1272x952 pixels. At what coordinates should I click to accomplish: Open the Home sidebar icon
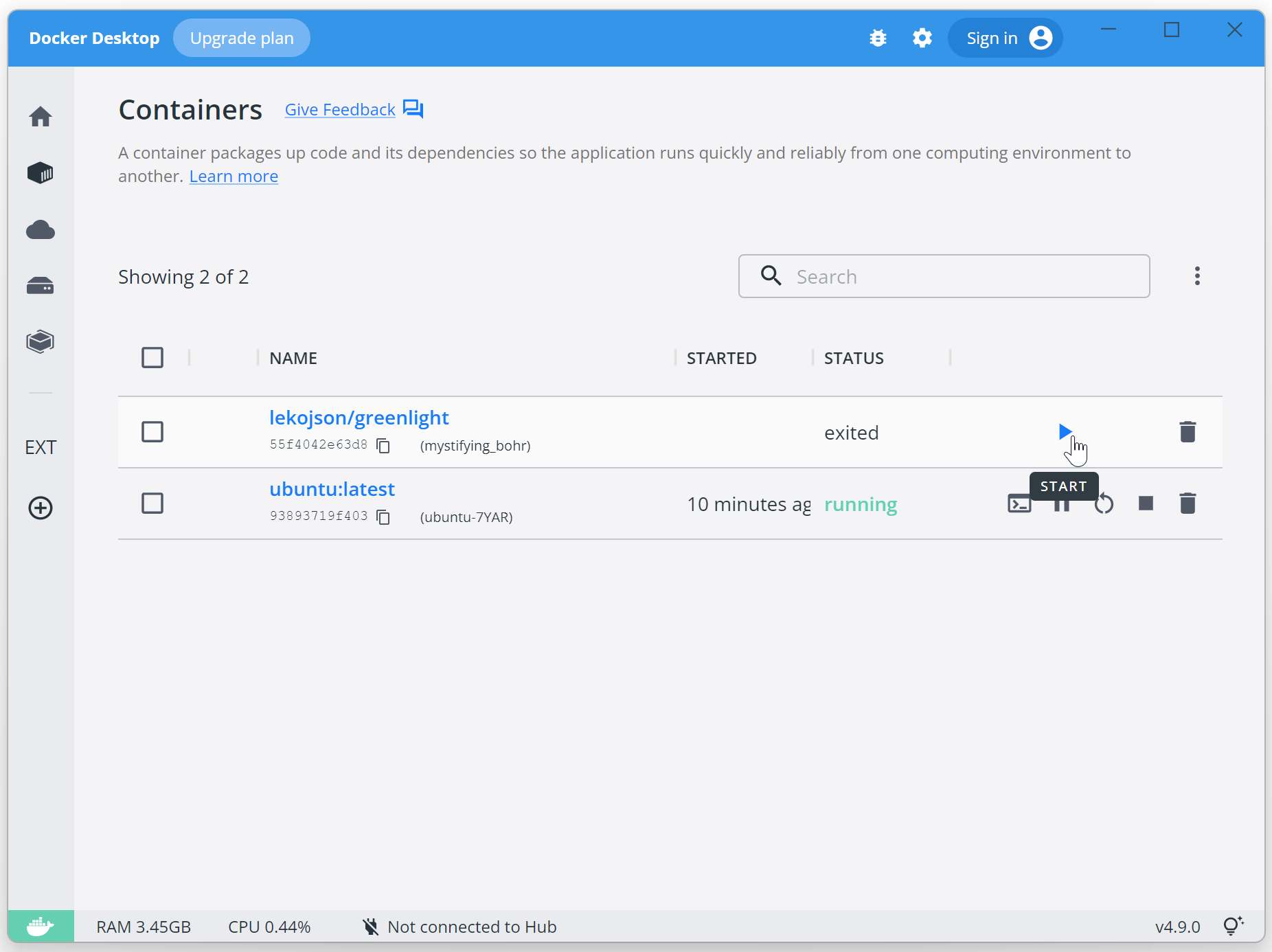41,117
